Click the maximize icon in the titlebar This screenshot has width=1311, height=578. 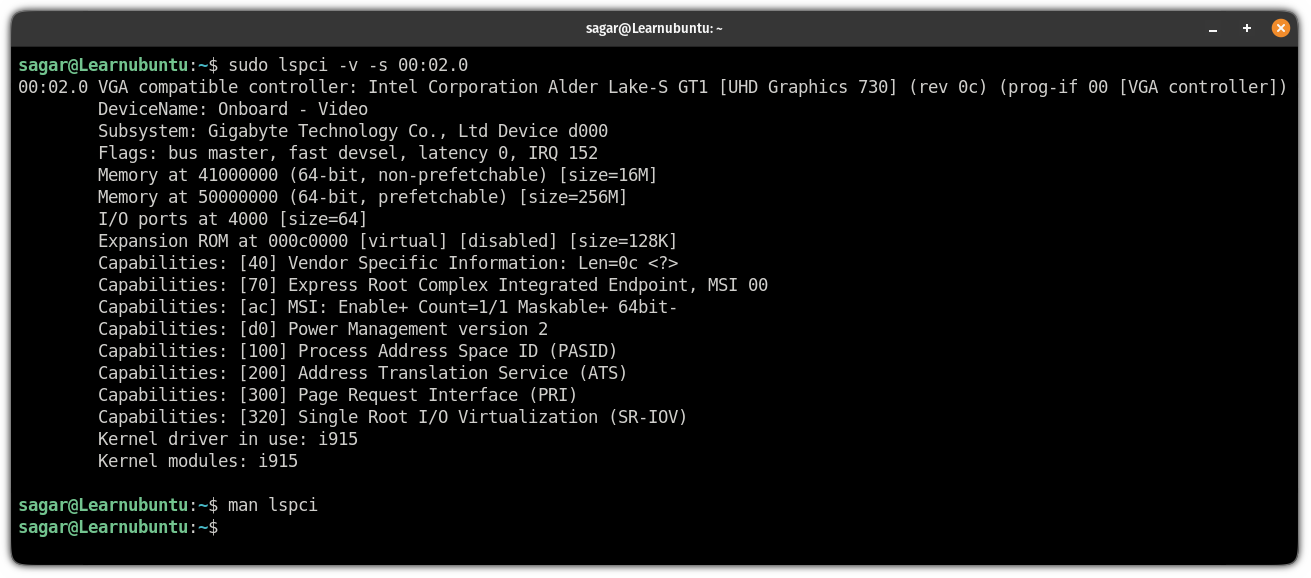point(1246,28)
